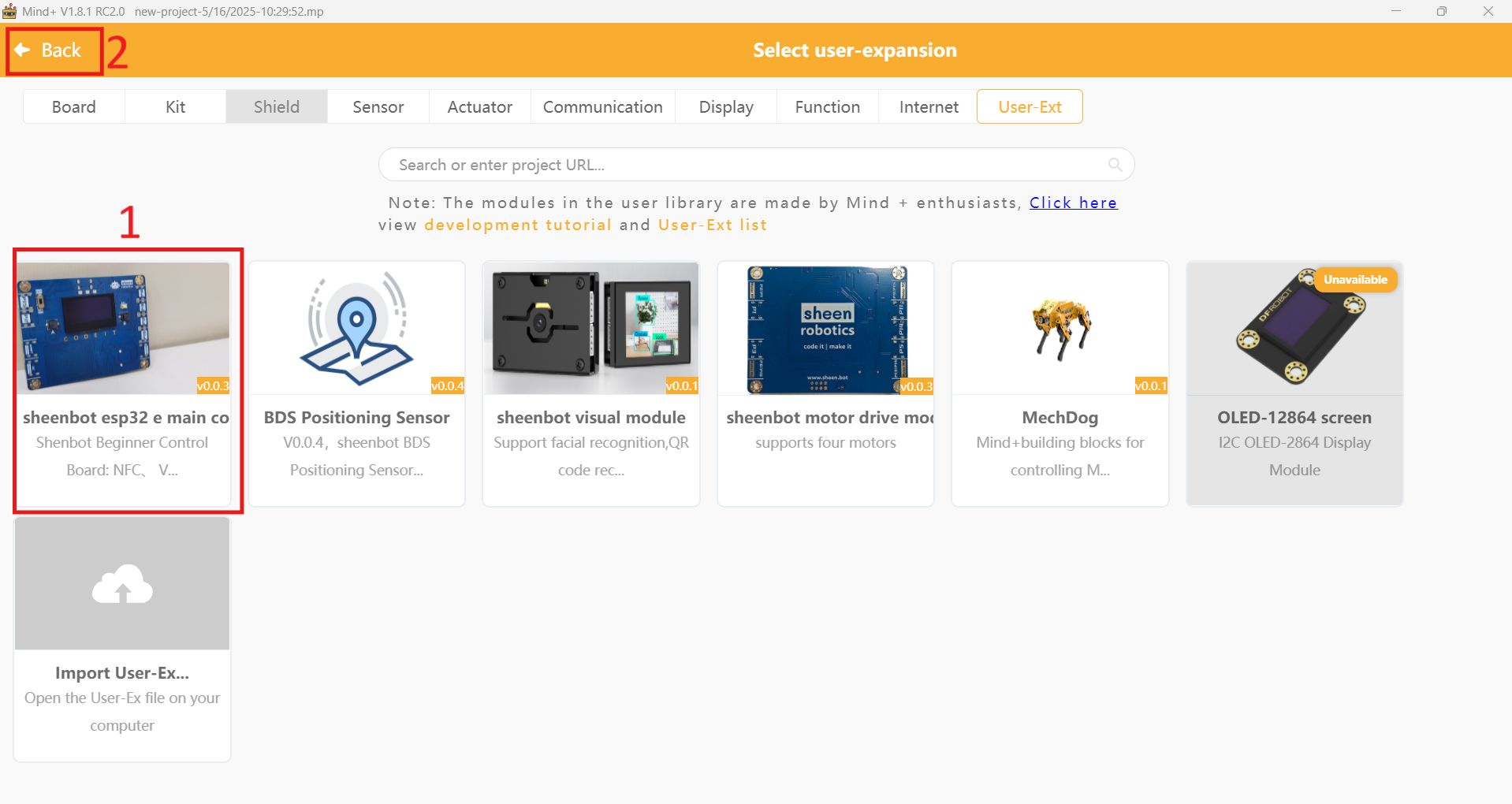Viewport: 1512px width, 804px height.
Task: Open the Kit tab
Action: click(175, 106)
